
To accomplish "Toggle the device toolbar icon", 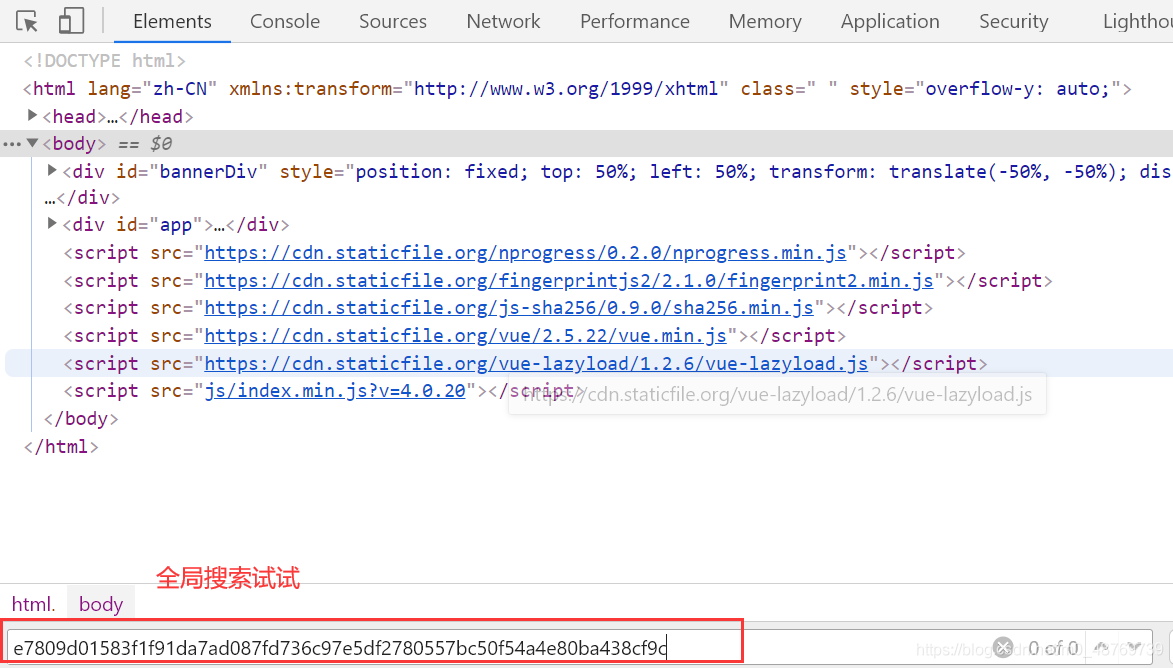I will coord(71,21).
